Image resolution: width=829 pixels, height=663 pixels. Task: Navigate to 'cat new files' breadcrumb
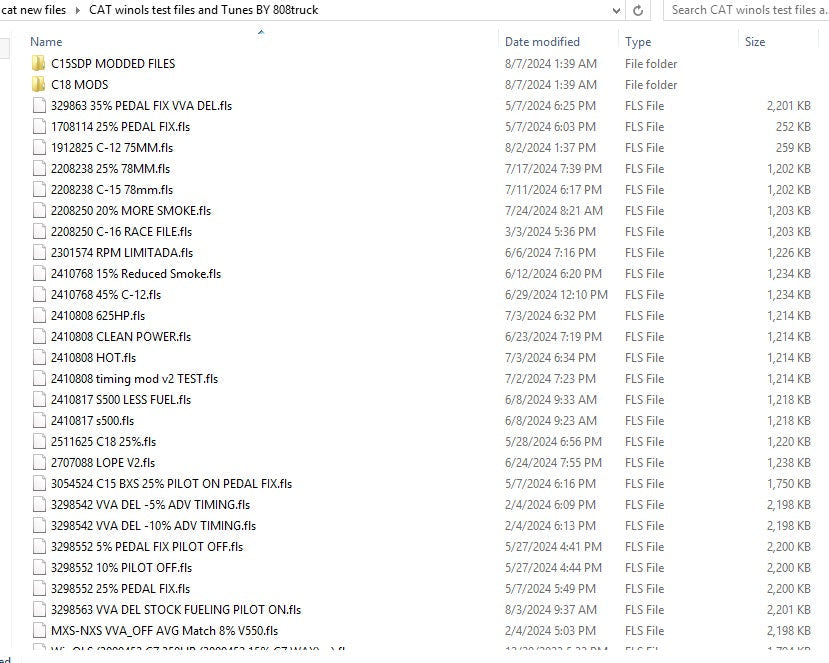34,10
